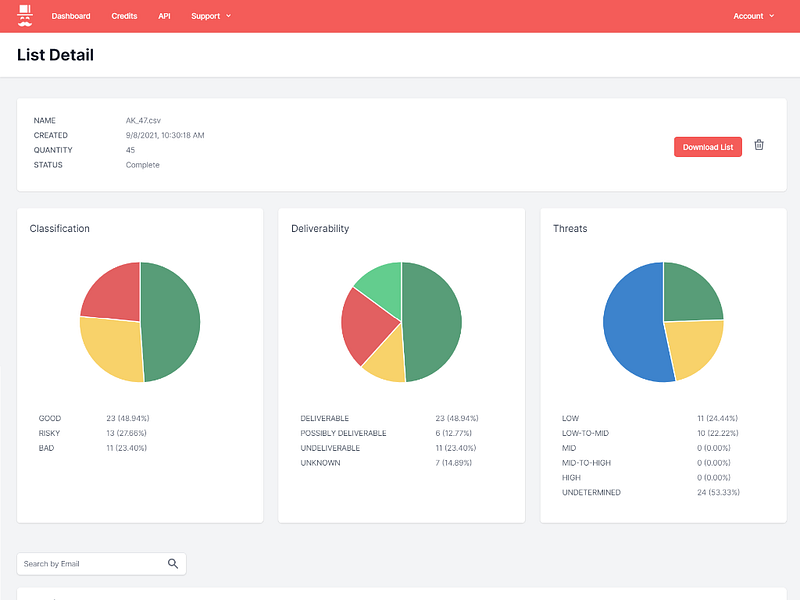Click quantity value 45

[130, 150]
